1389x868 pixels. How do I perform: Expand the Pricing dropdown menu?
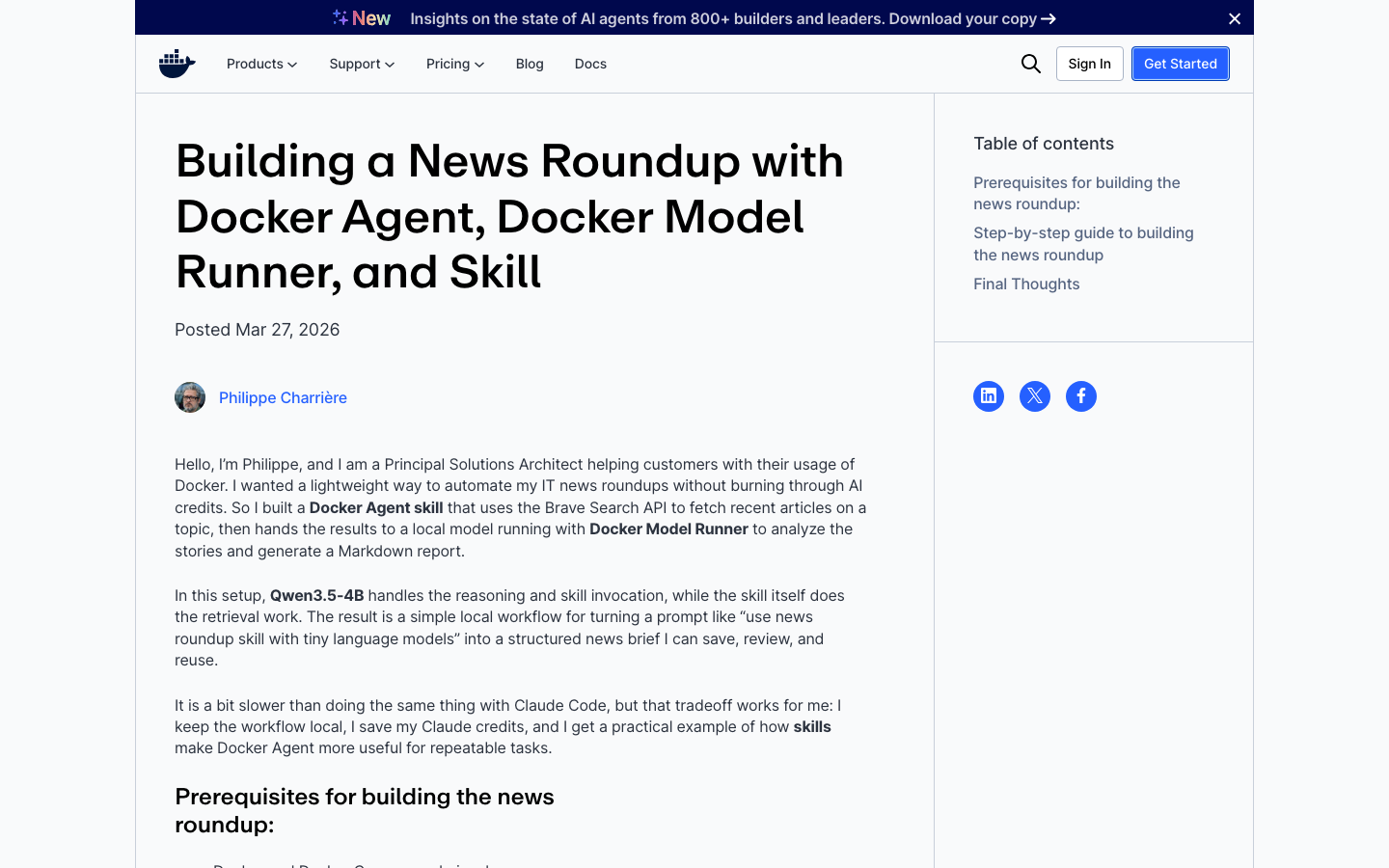coord(455,64)
